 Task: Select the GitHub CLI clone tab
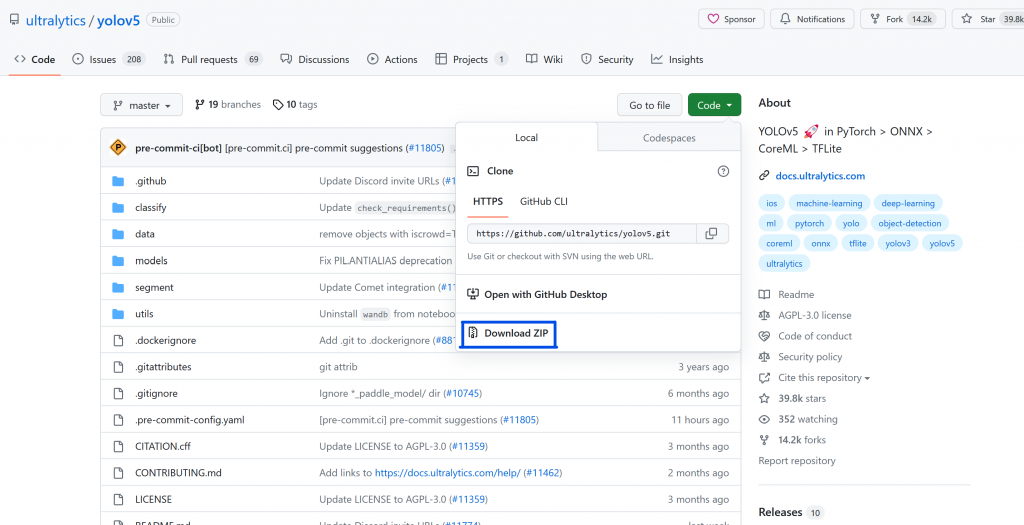click(x=543, y=201)
